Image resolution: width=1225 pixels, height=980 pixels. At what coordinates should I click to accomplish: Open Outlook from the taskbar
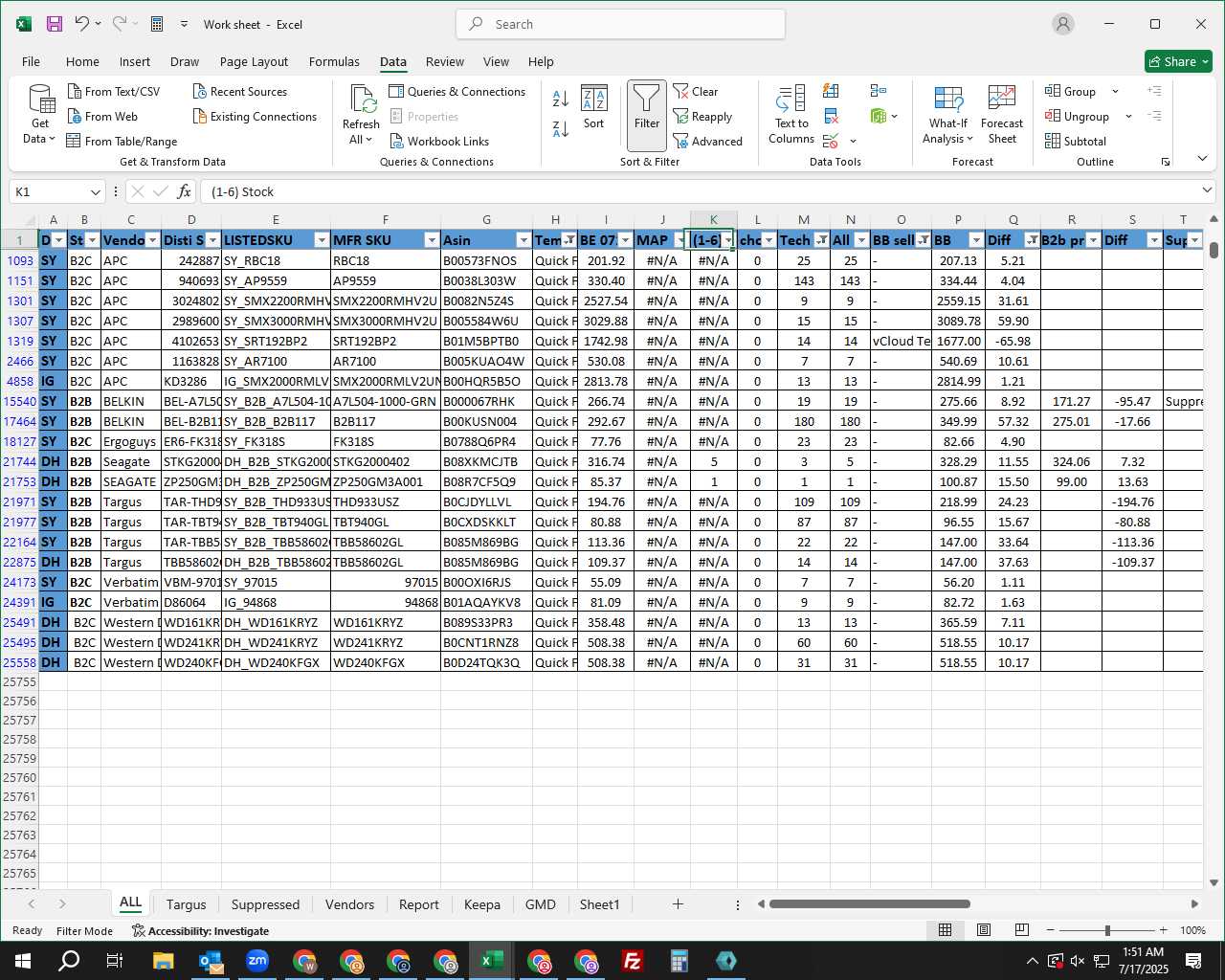click(x=211, y=961)
